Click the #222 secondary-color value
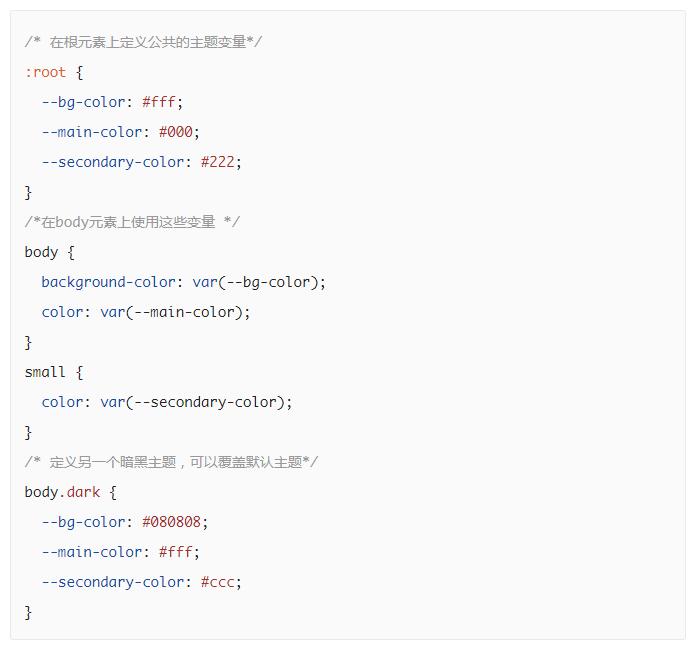This screenshot has width=697, height=645. pos(217,162)
